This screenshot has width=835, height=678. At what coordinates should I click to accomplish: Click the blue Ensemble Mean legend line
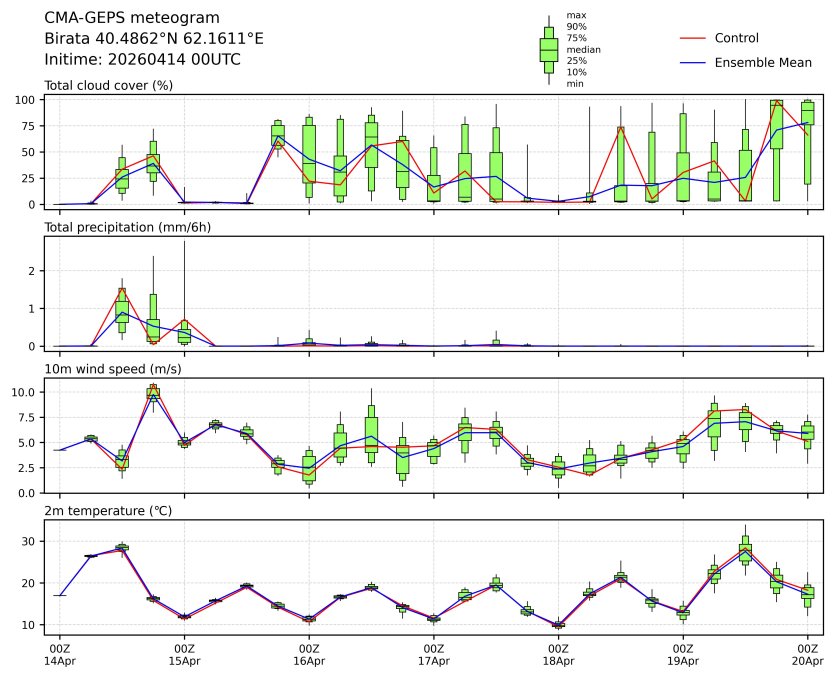pos(693,62)
